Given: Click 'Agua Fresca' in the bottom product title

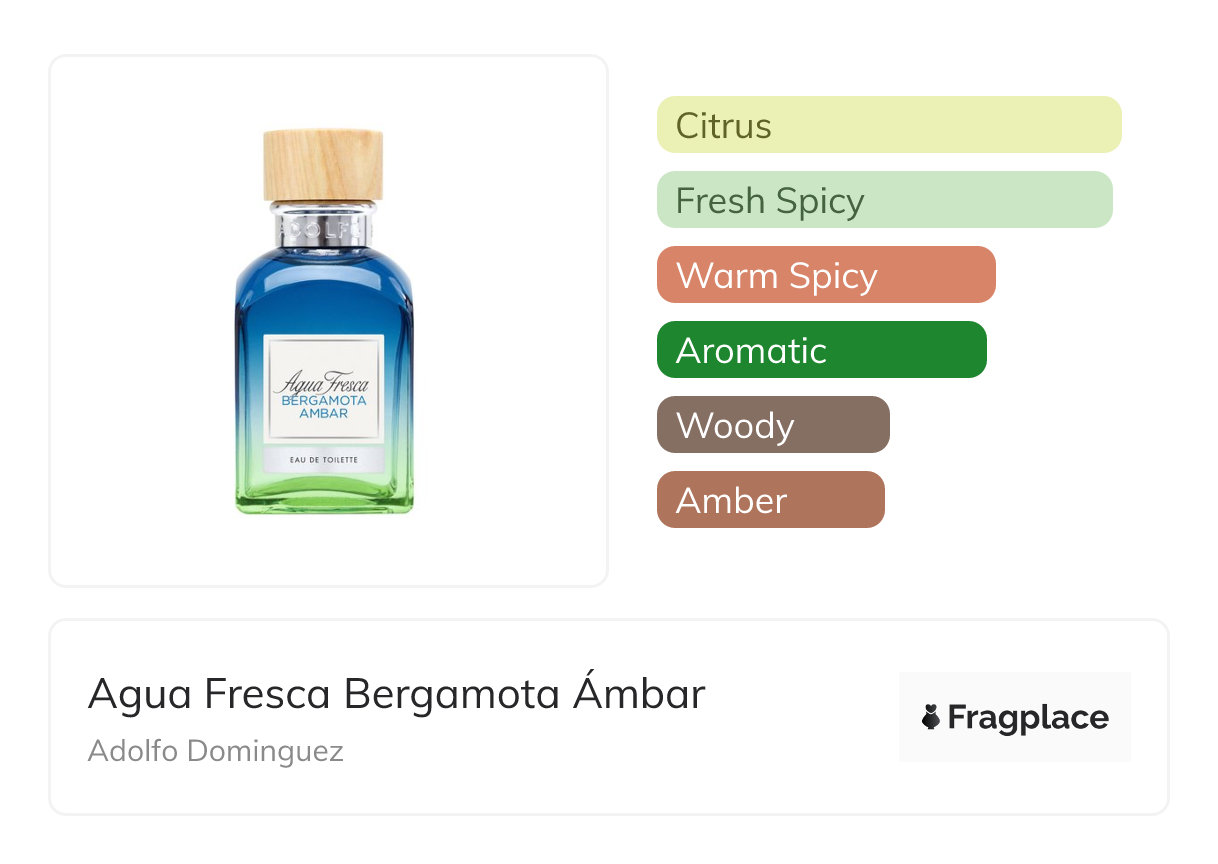Looking at the screenshot, I should 208,694.
